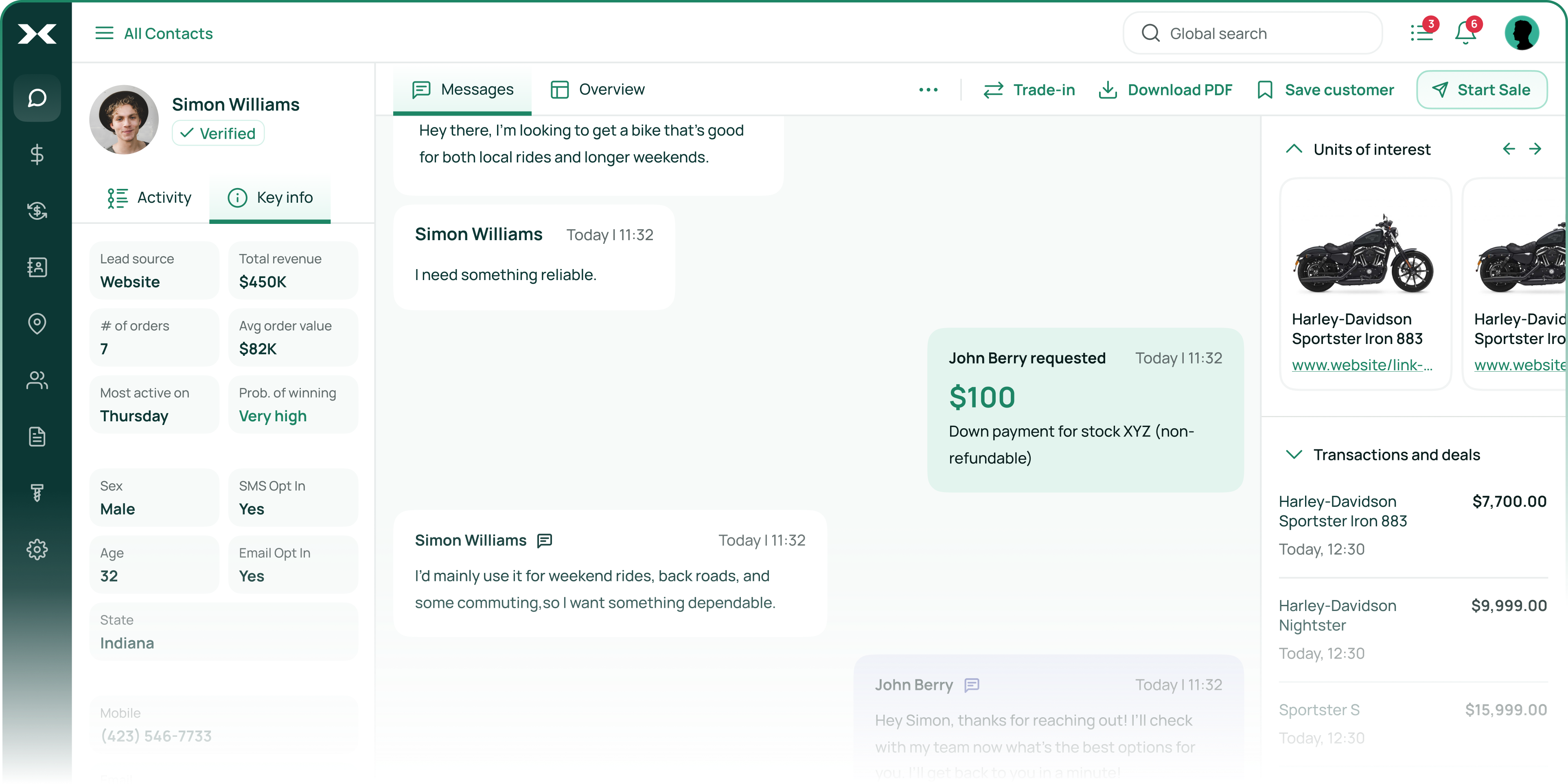Open the documents sidebar icon
This screenshot has height=784, width=1568.
tap(37, 436)
